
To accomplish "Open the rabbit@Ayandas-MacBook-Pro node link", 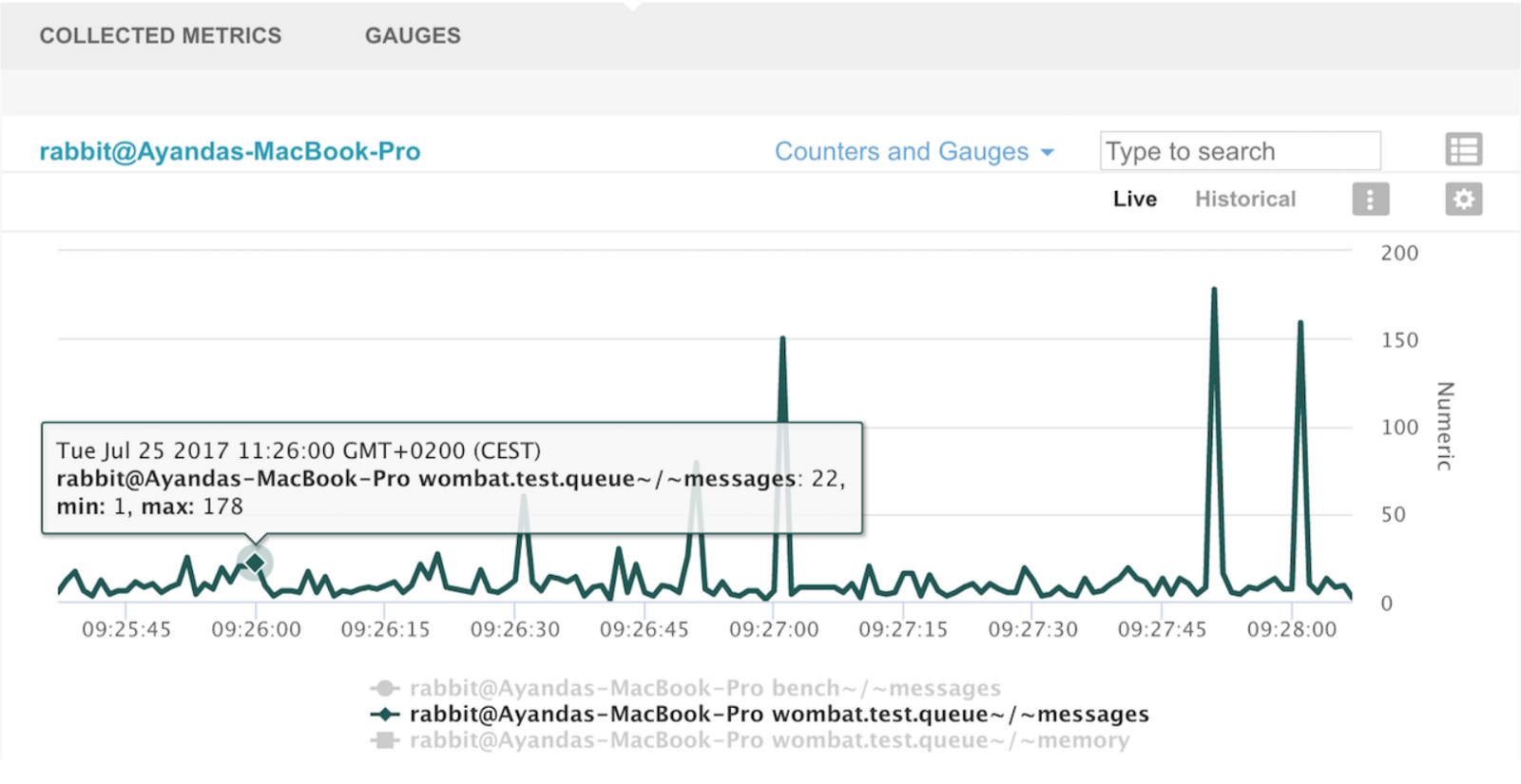I will [230, 152].
